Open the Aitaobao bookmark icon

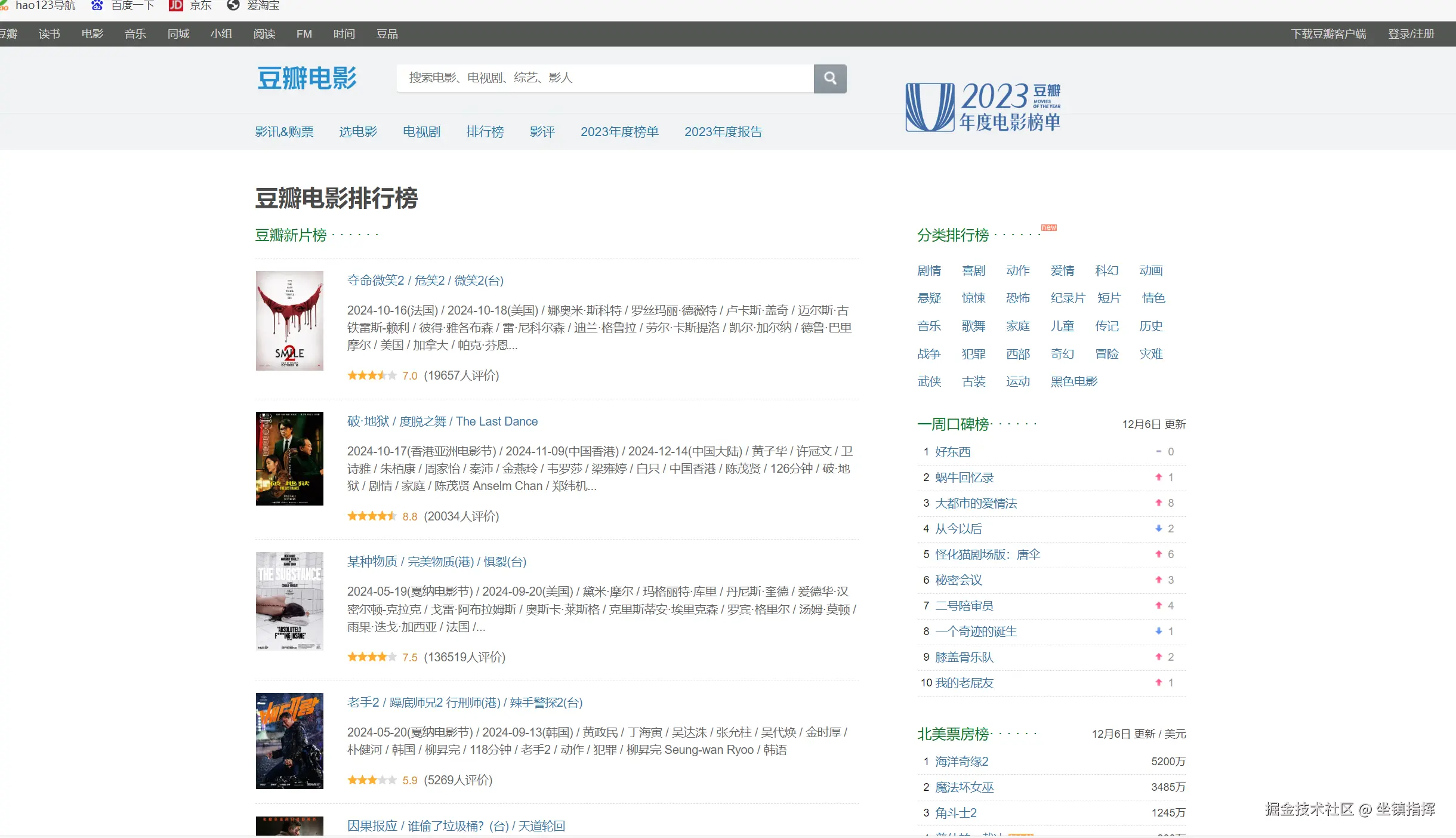point(233,5)
